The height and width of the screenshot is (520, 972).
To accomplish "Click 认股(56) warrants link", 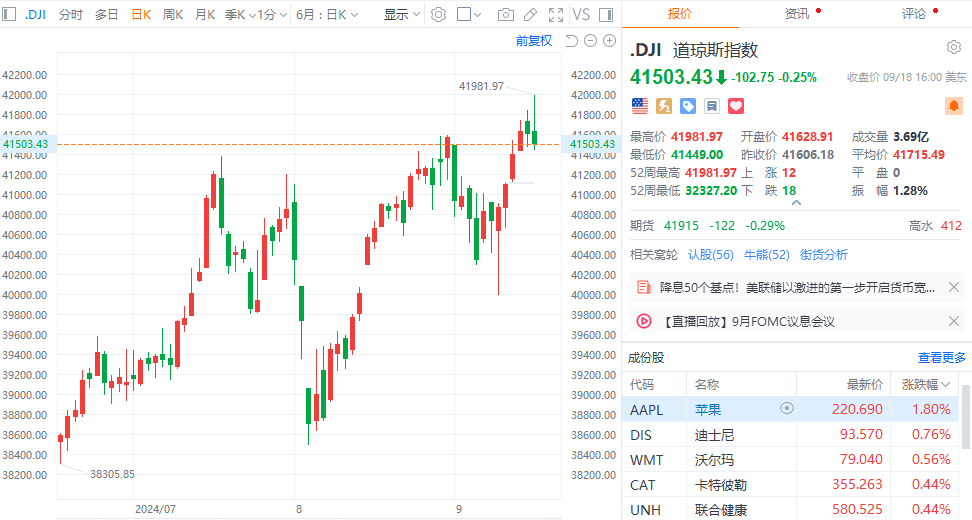I will pos(711,255).
